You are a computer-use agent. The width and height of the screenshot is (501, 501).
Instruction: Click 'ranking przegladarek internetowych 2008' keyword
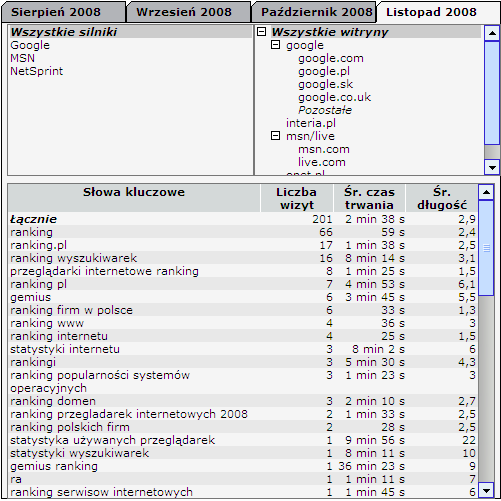click(x=129, y=414)
